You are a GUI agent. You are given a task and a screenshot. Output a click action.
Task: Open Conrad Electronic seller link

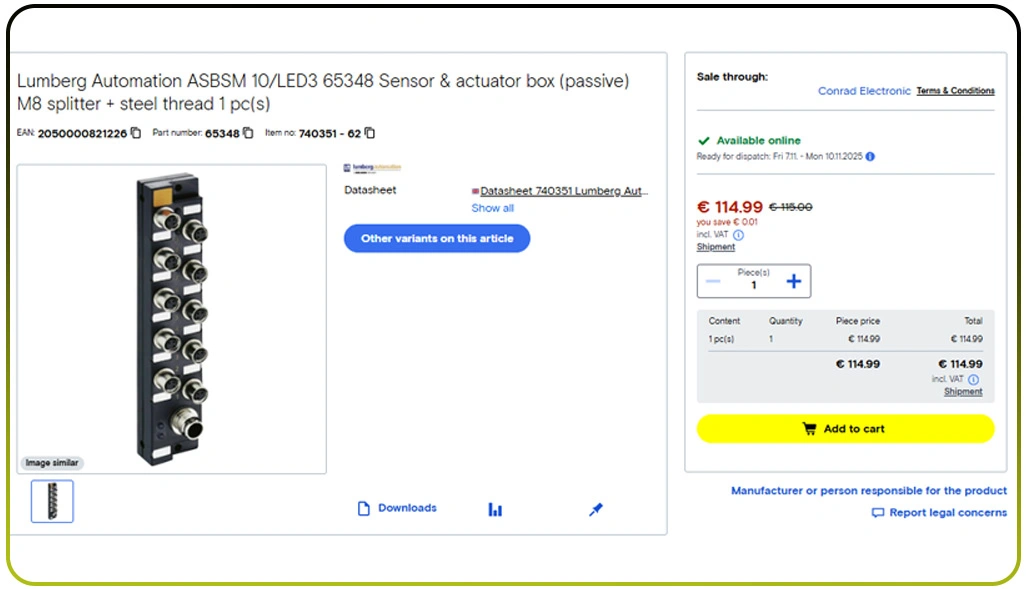point(864,91)
